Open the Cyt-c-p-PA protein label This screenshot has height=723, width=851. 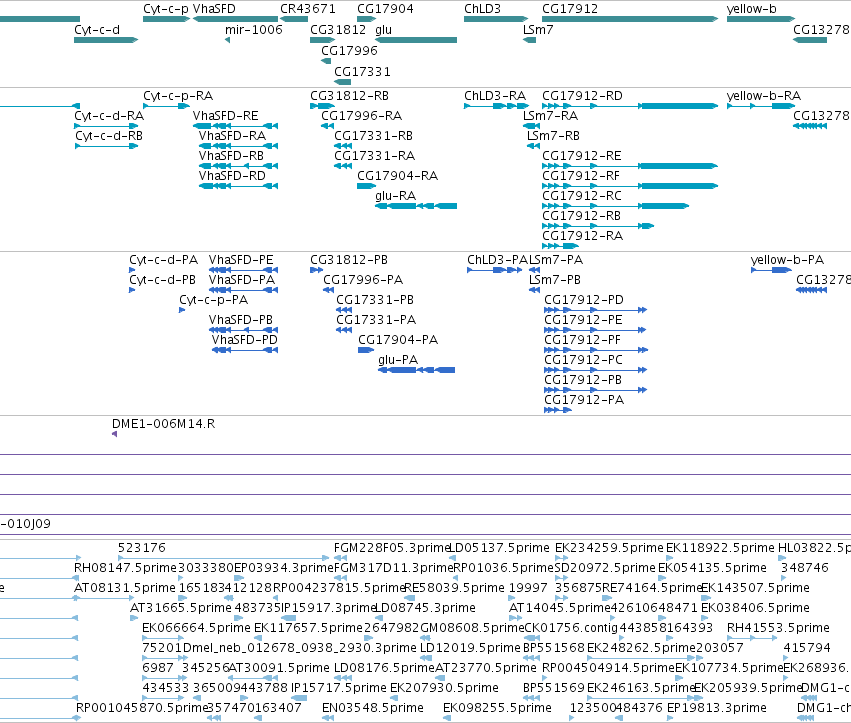(x=213, y=300)
